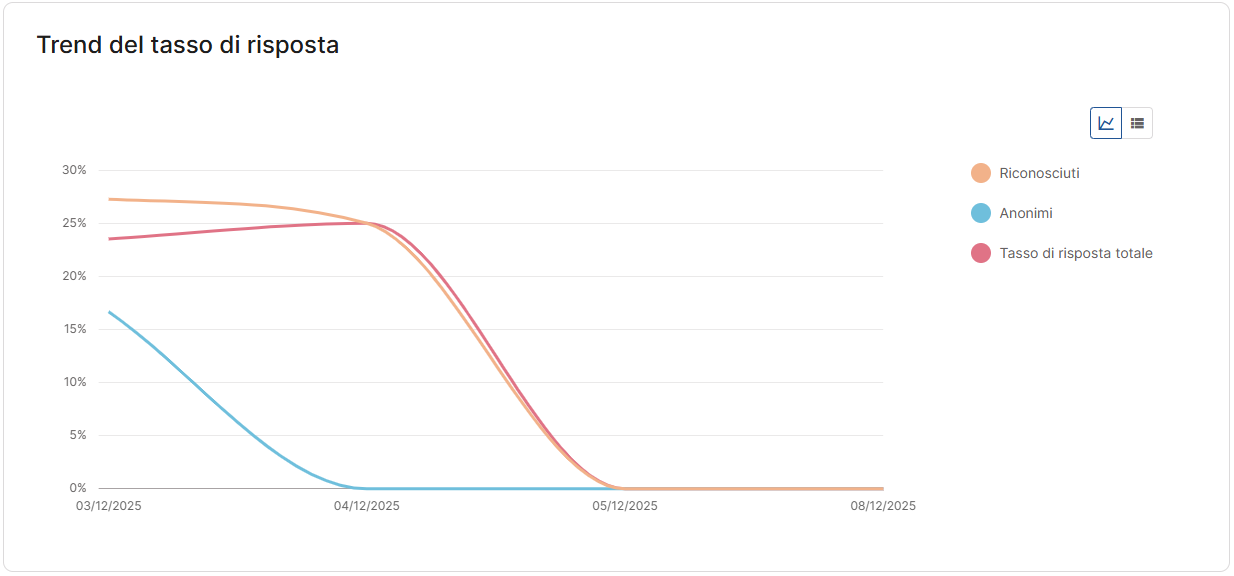Click the 25% axis label
The width and height of the screenshot is (1234, 576).
pyautogui.click(x=74, y=223)
